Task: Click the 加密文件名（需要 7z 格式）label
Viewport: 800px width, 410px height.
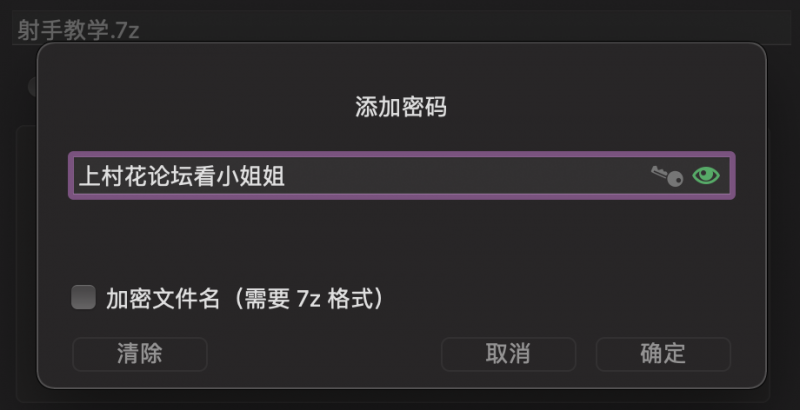Action: click(245, 298)
